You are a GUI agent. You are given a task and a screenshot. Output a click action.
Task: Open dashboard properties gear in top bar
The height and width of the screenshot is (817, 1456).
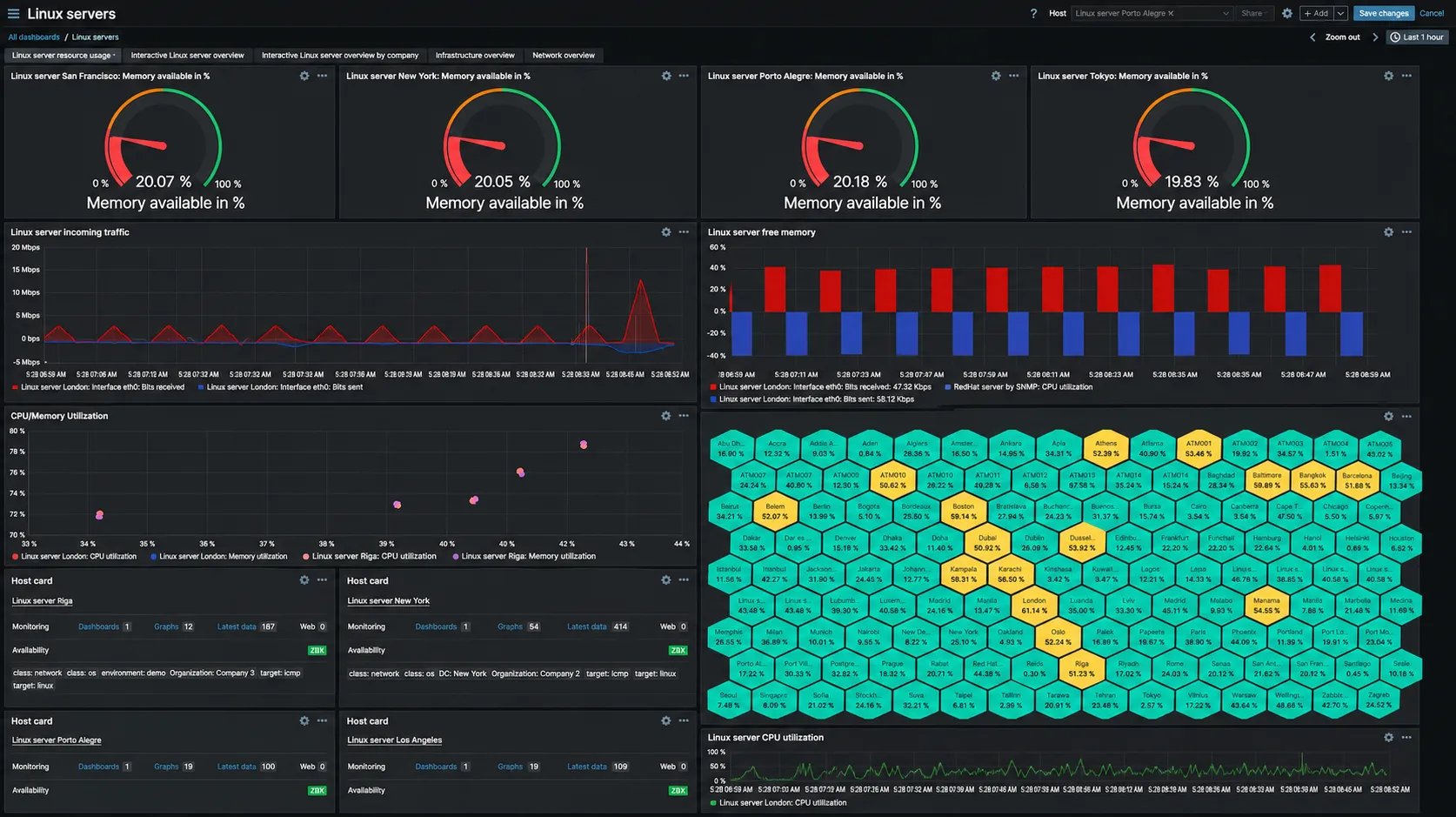(x=1287, y=14)
